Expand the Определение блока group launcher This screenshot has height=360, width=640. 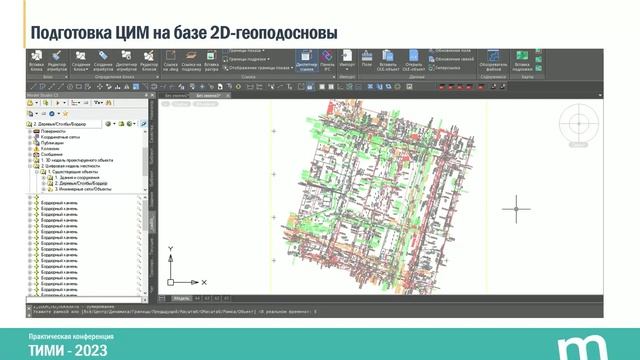tap(157, 77)
